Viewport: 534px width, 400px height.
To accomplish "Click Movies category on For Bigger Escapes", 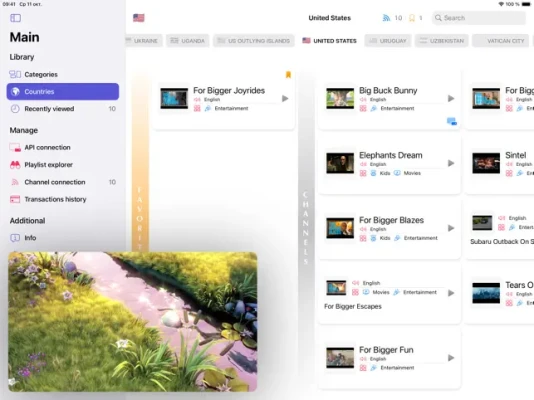I will 381,292.
